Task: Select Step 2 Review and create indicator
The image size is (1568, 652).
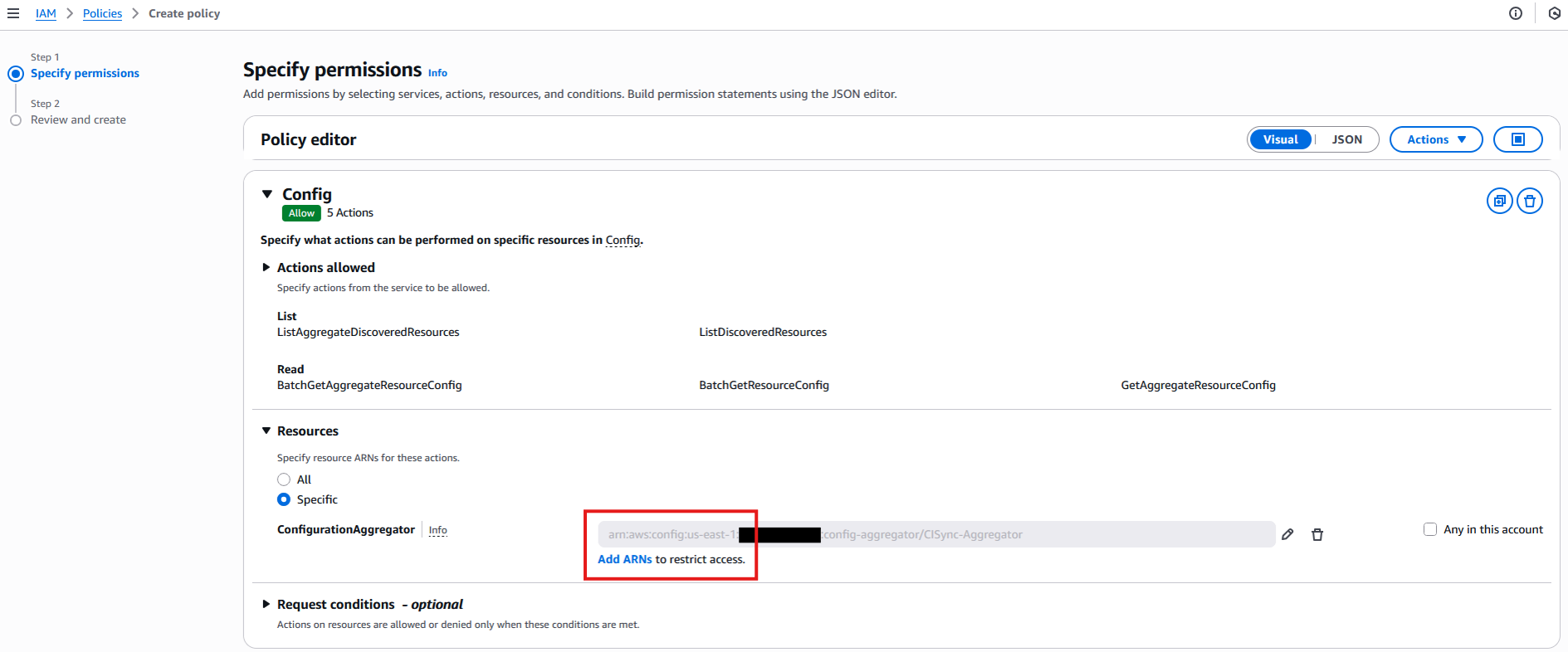Action: coord(16,120)
